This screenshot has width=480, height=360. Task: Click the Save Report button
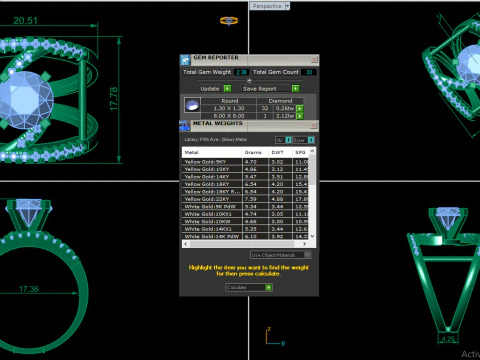point(270,89)
